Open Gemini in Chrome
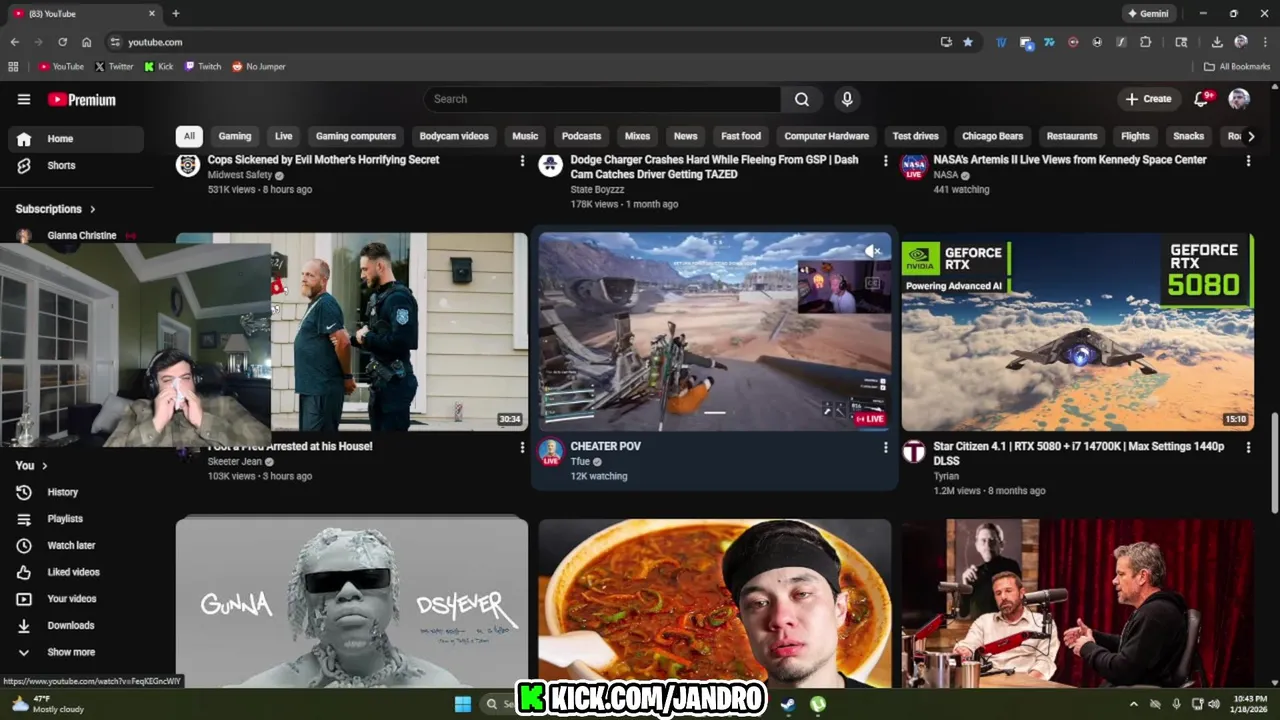Screen dimensions: 1280x720 [x=1148, y=14]
